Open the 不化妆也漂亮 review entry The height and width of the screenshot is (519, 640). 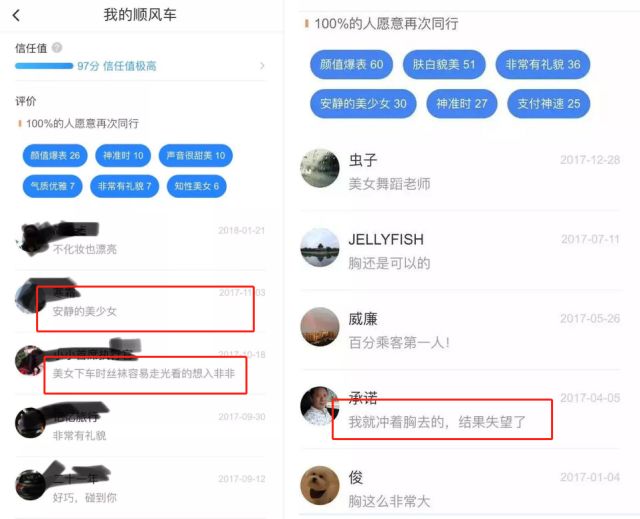(140, 239)
